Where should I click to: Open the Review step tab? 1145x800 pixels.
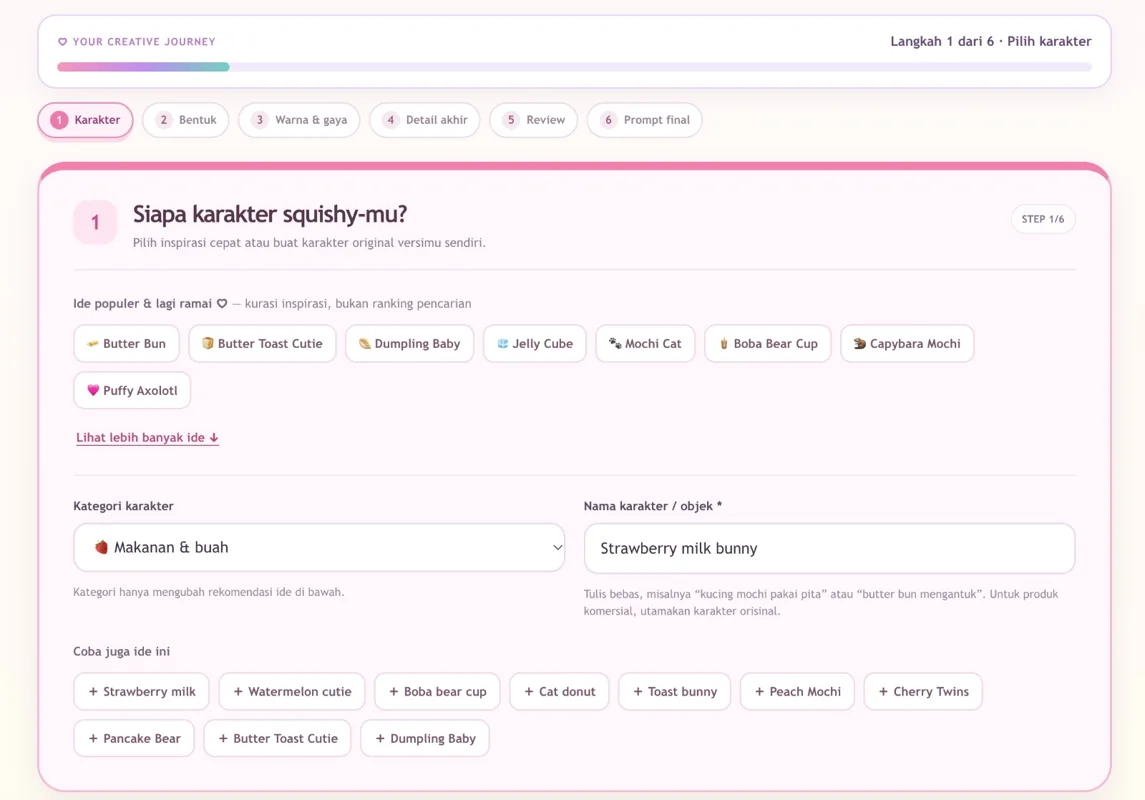[x=534, y=120]
